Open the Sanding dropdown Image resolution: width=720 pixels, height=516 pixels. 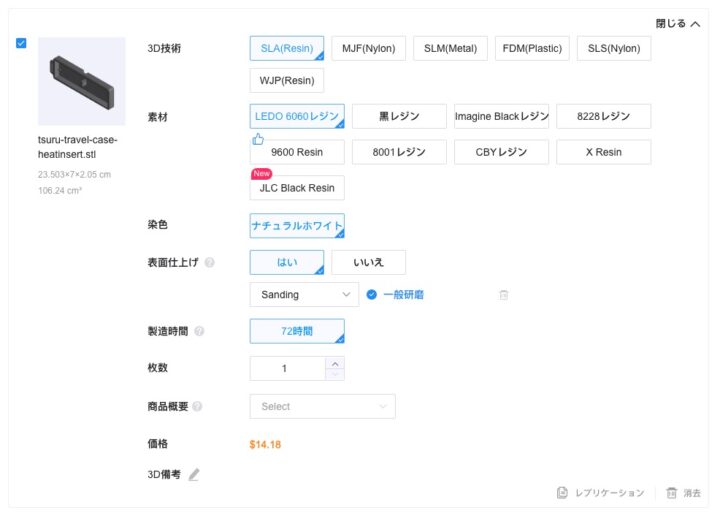point(303,295)
